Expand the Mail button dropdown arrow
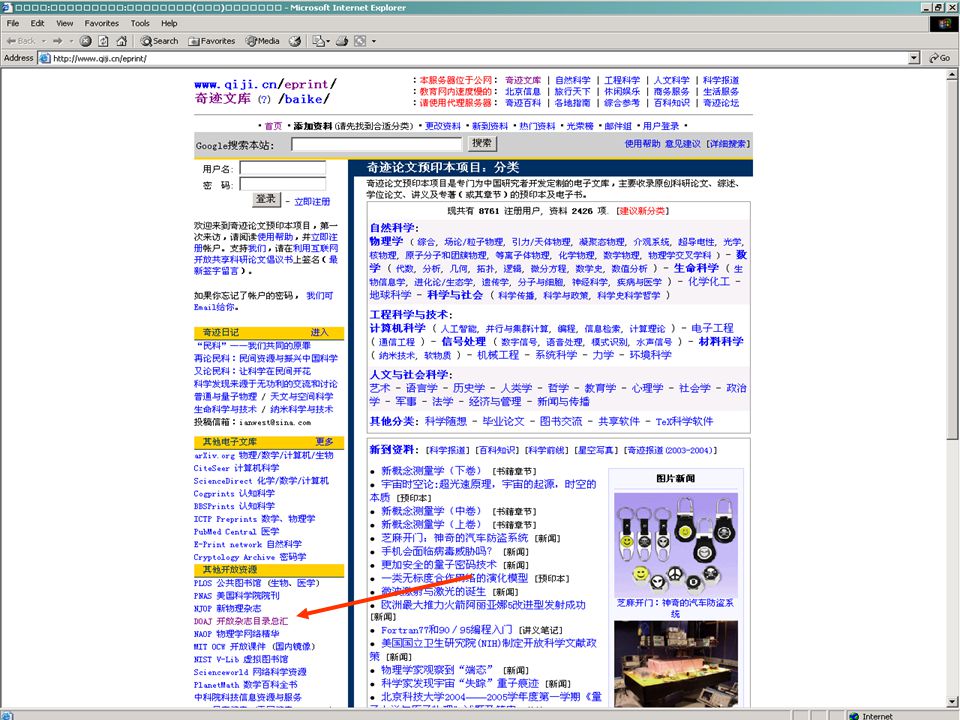This screenshot has width=960, height=720. pos(328,41)
